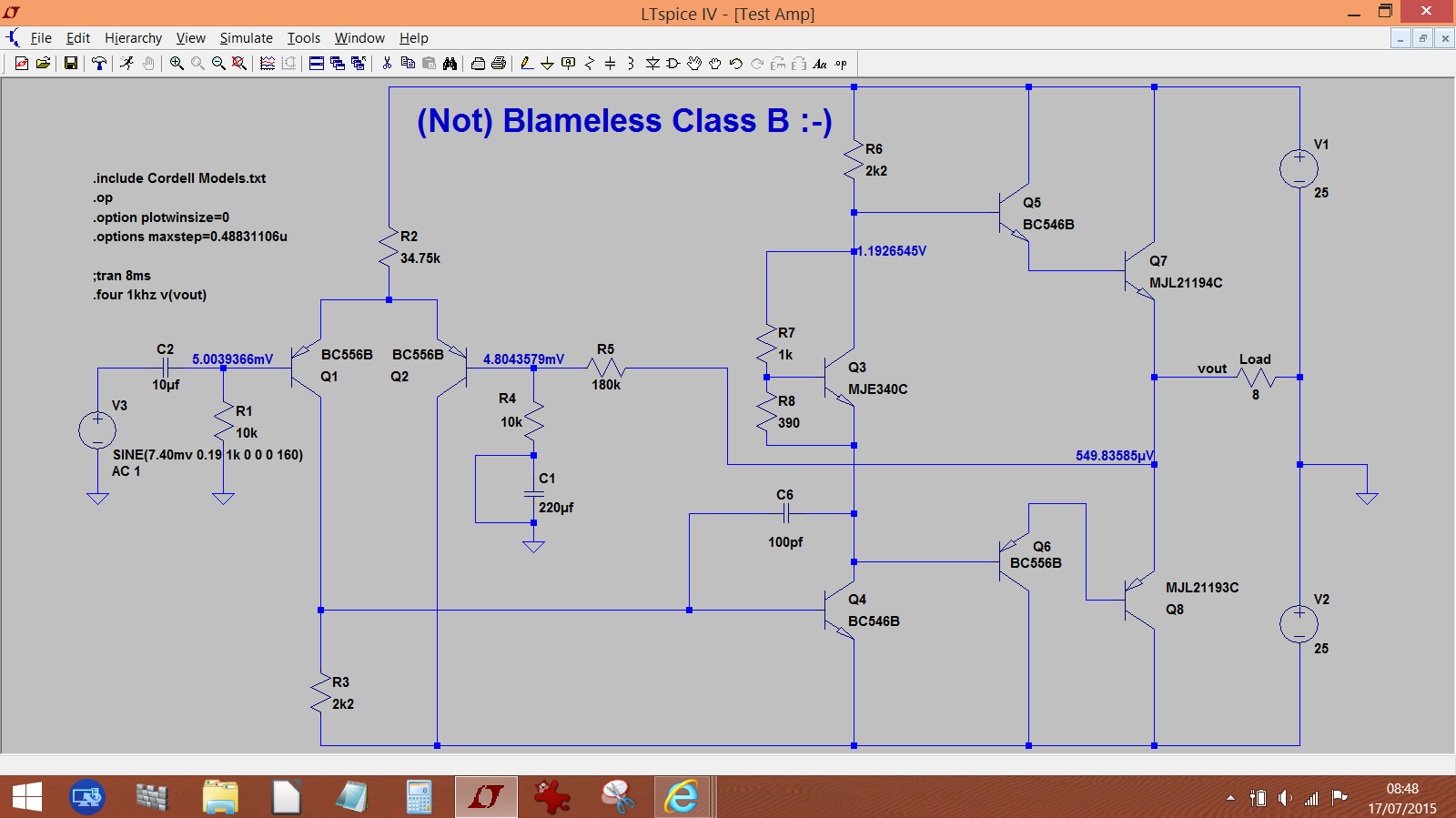Minimize the inner Test Amp document window
This screenshot has height=818, width=1456.
1401,38
